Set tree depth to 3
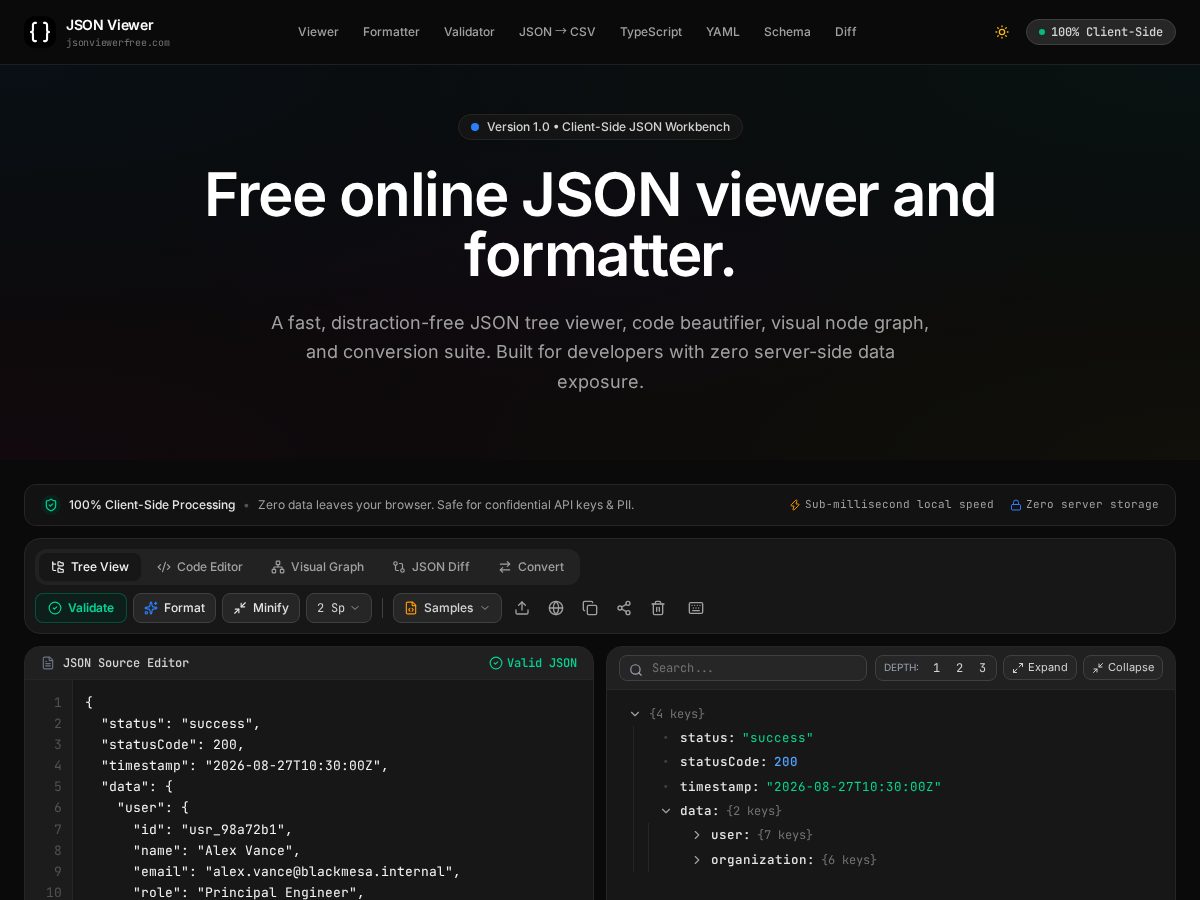This screenshot has height=900, width=1200. pyautogui.click(x=982, y=668)
